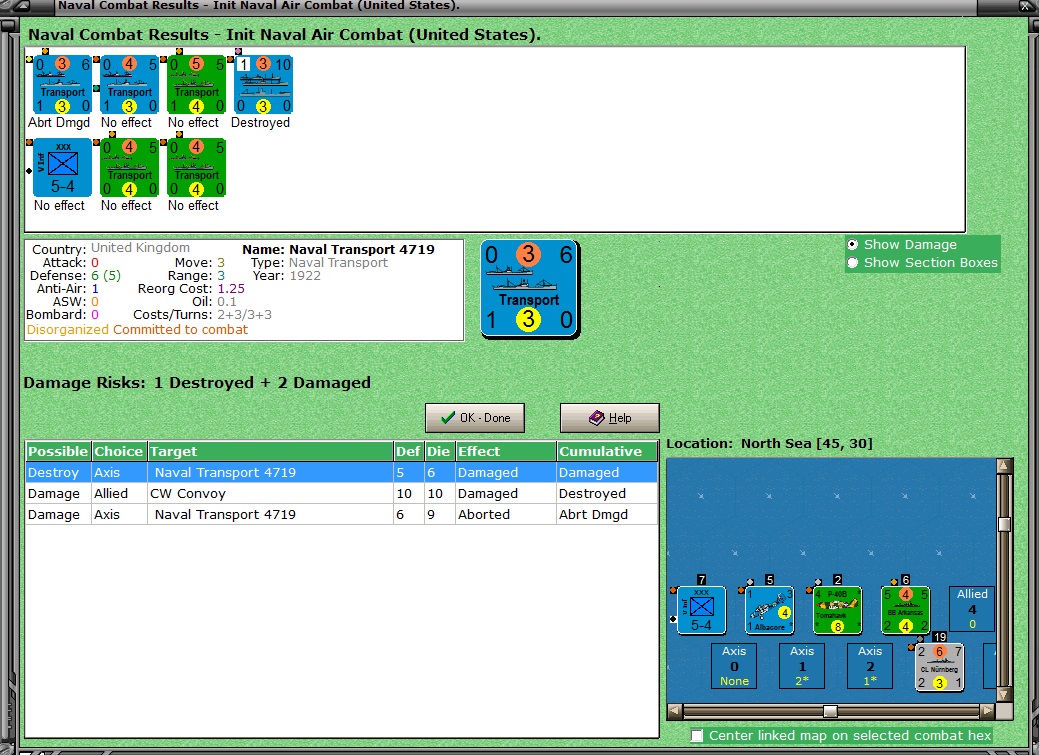The image size is (1039, 755).
Task: Click the Def column header
Action: 408,451
